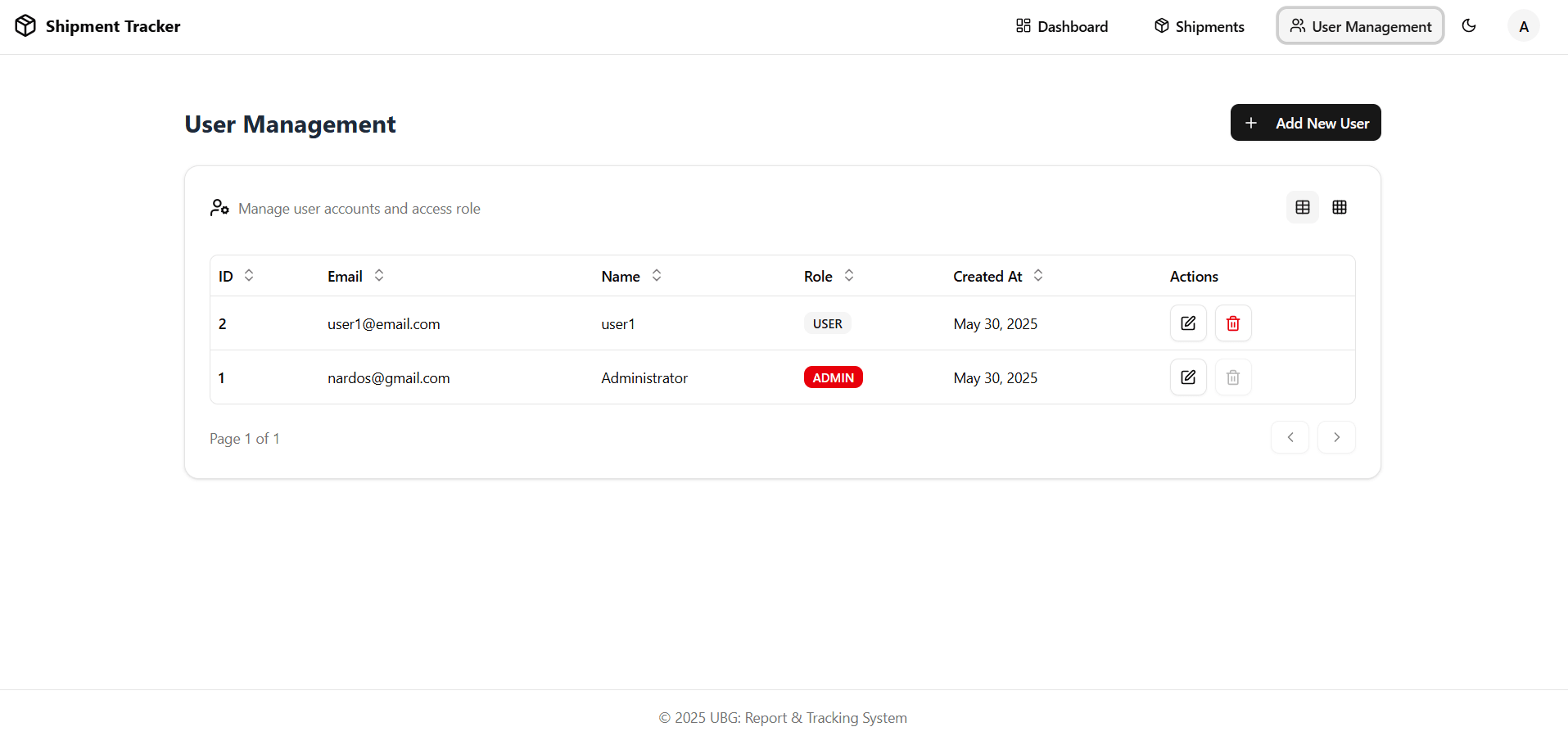Go to the Dashboard tab
Screen dimensions: 1568x736
tap(1062, 26)
